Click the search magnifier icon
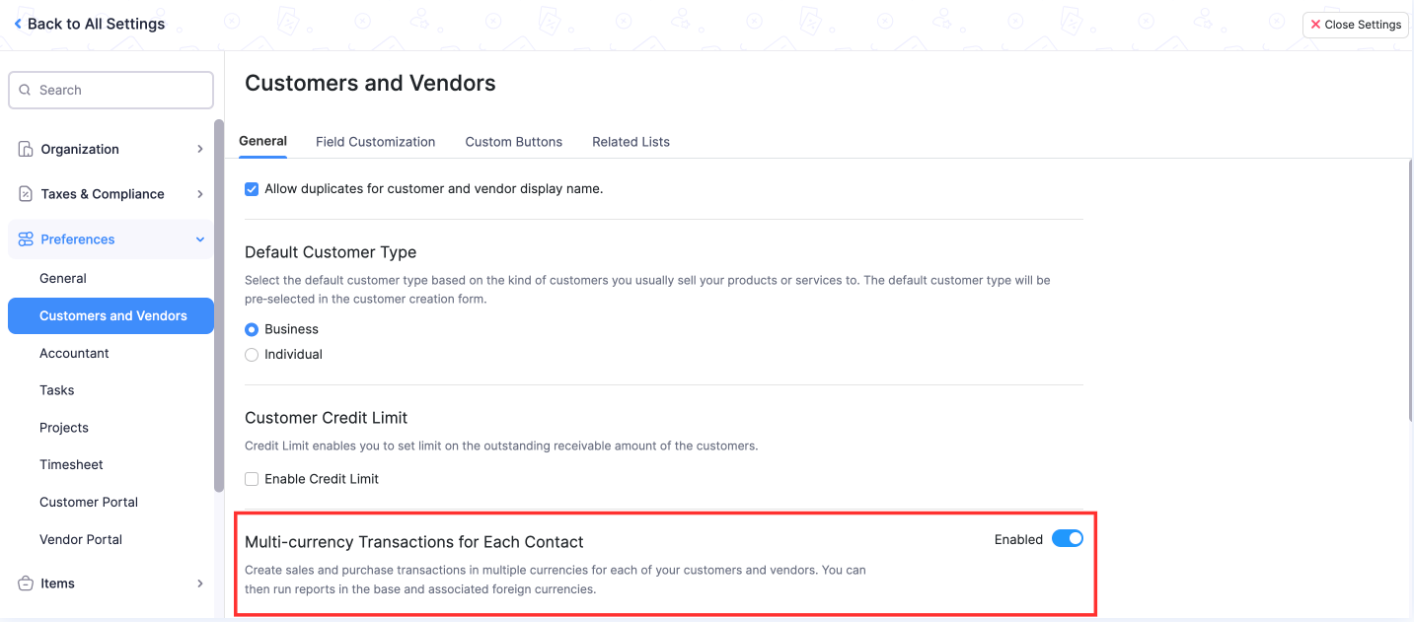This screenshot has height=622, width=1414. [25, 90]
